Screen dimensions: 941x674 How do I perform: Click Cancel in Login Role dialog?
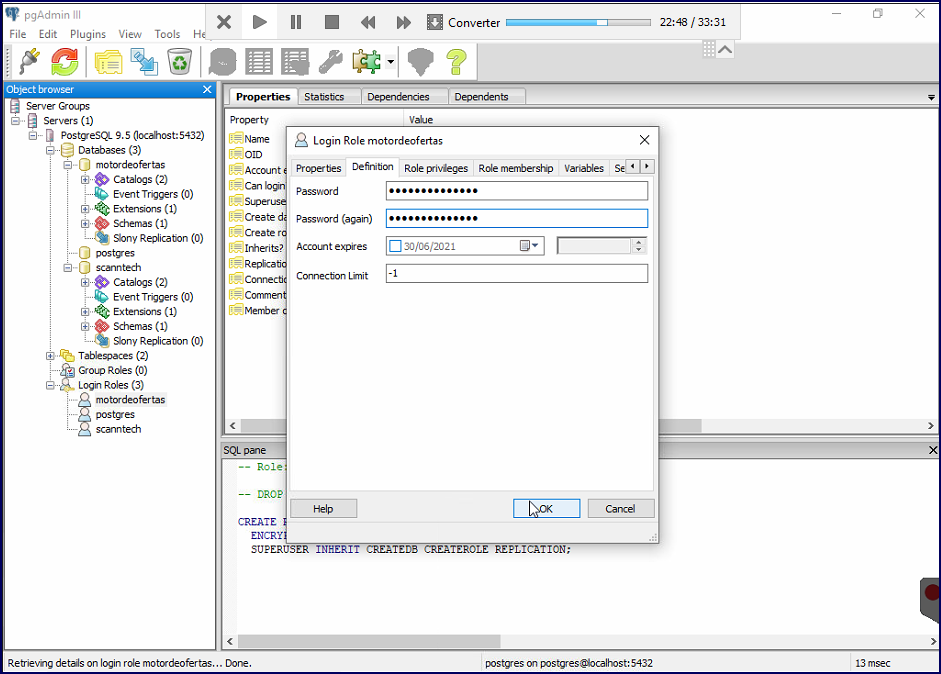[621, 508]
